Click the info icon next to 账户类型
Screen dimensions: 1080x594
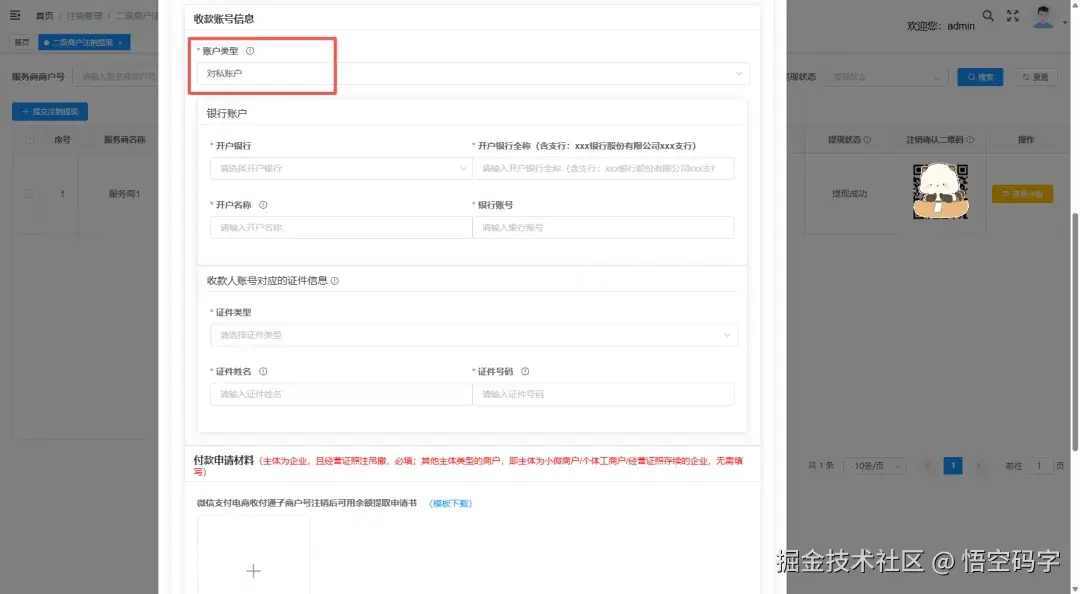point(248,49)
